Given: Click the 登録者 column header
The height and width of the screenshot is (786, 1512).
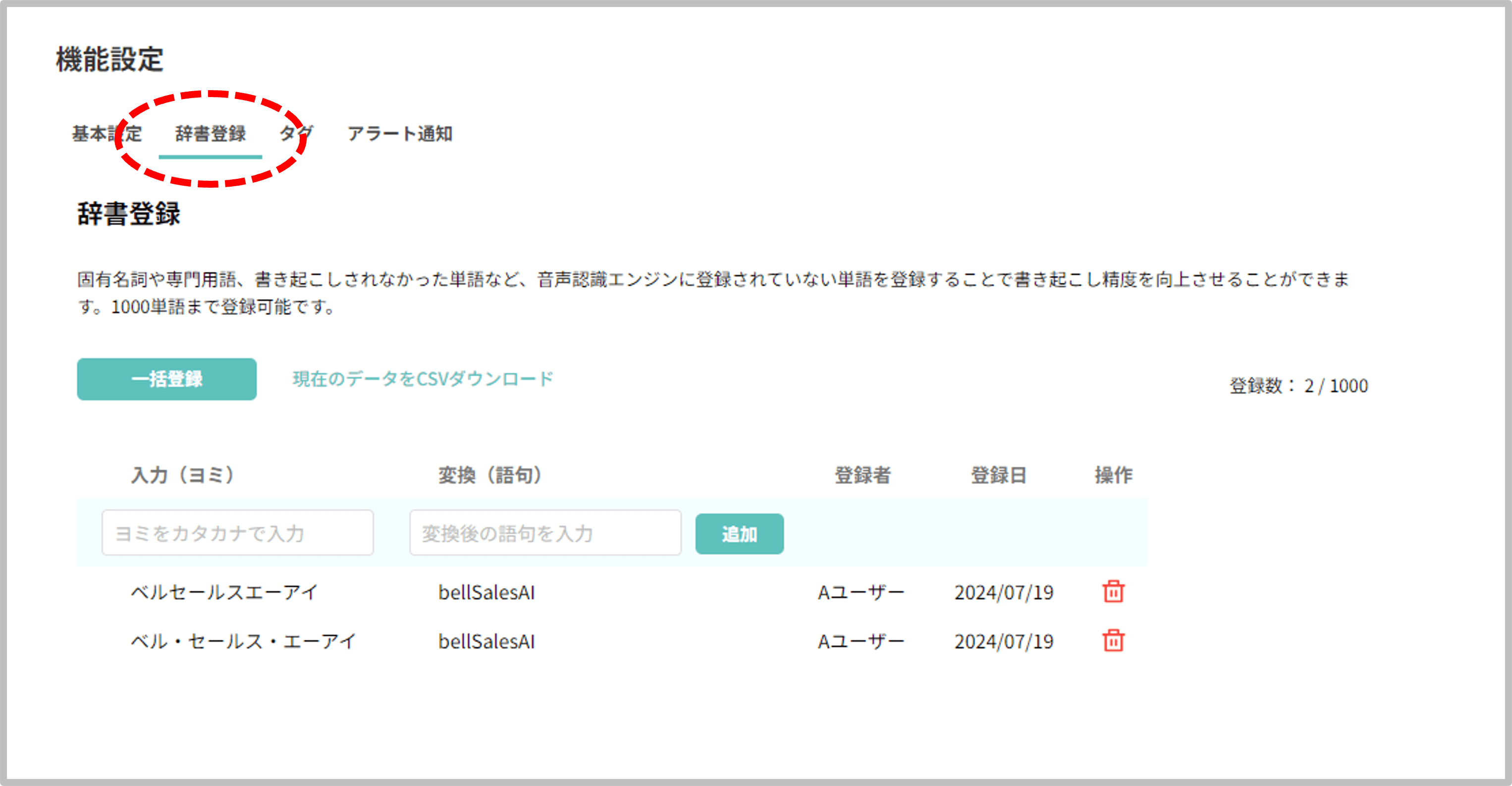Looking at the screenshot, I should [862, 475].
